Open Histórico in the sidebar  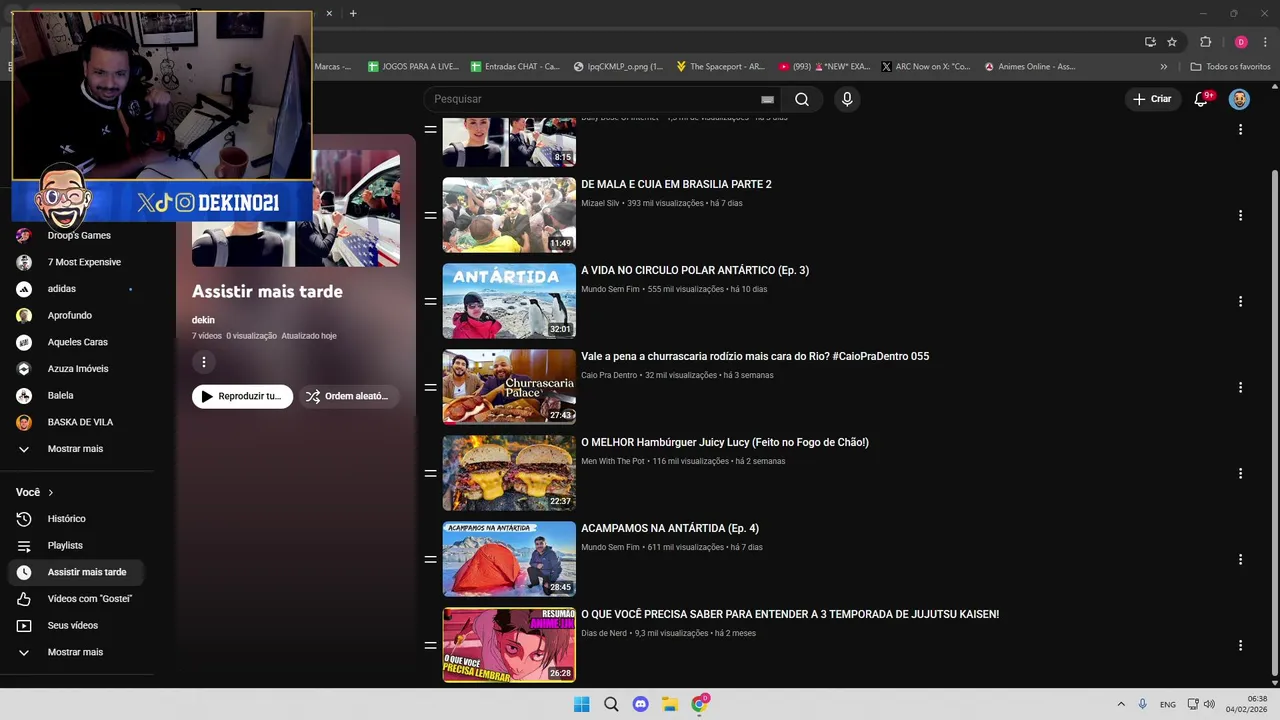coord(77,519)
